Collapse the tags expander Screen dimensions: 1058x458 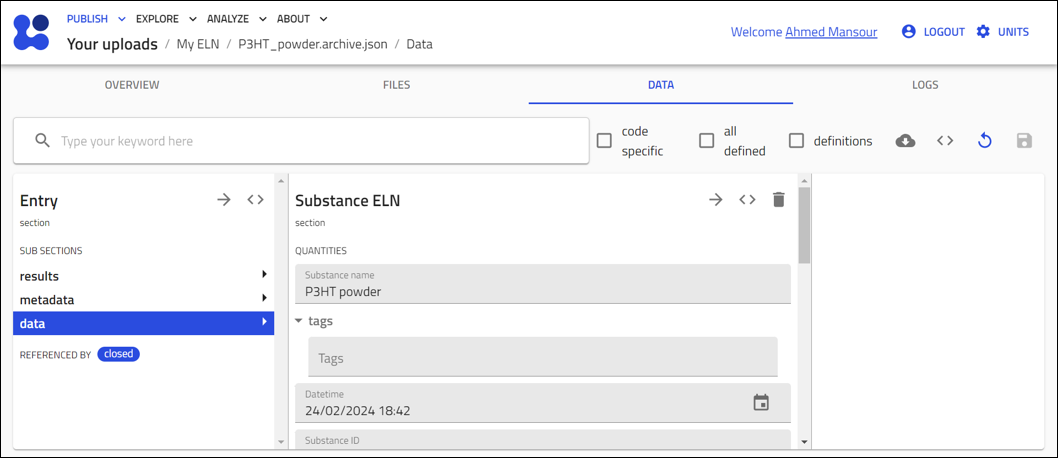(299, 321)
